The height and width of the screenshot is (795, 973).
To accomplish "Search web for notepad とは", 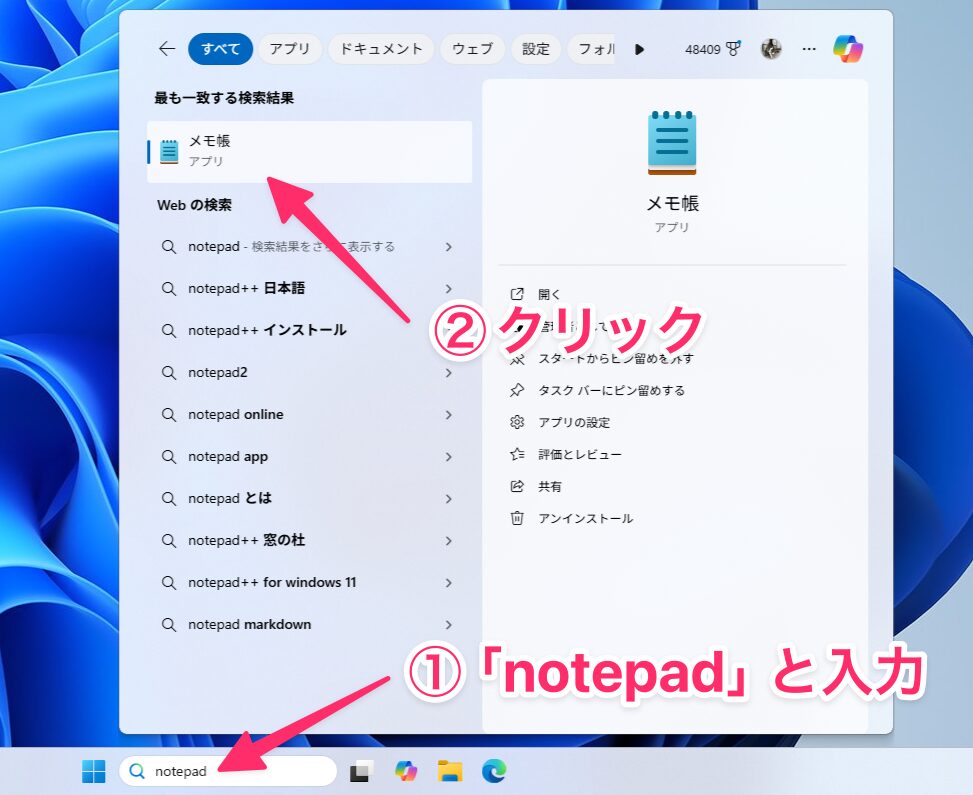I will [230, 498].
